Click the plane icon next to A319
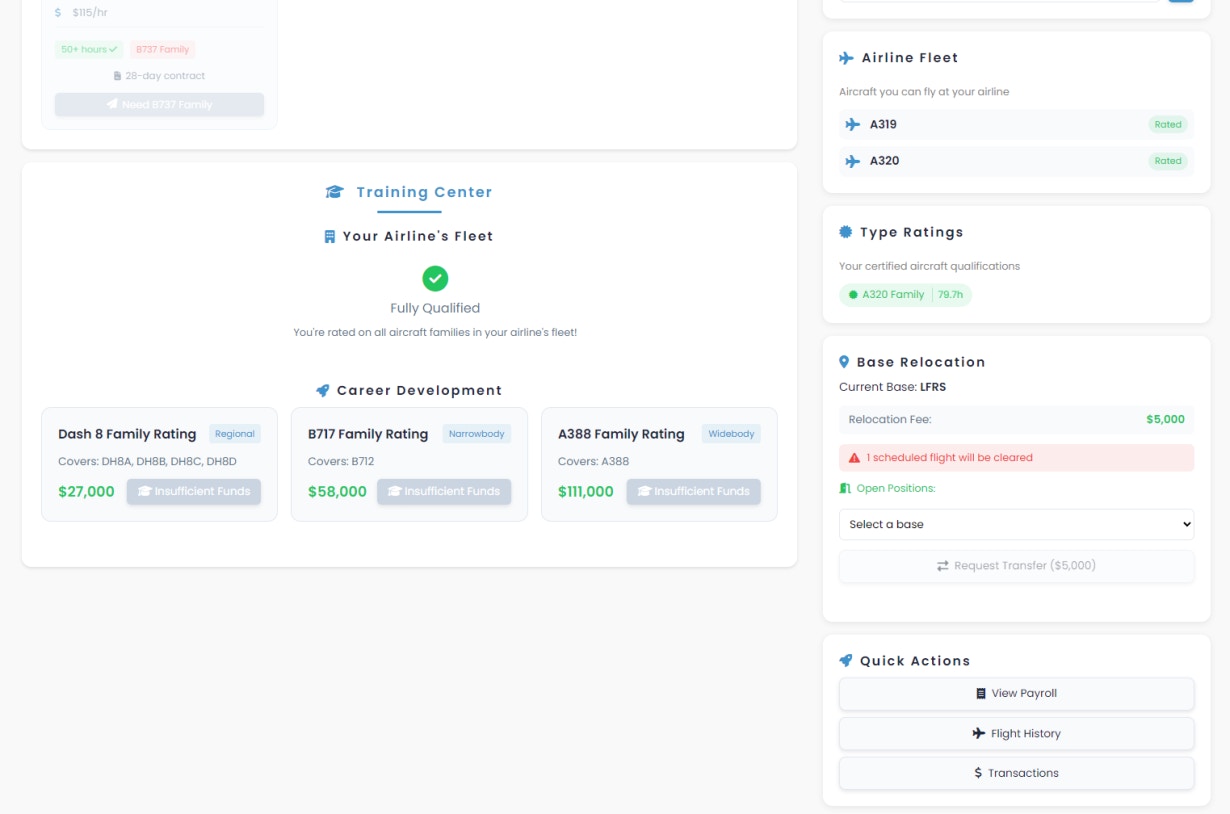This screenshot has height=814, width=1230. tap(853, 125)
